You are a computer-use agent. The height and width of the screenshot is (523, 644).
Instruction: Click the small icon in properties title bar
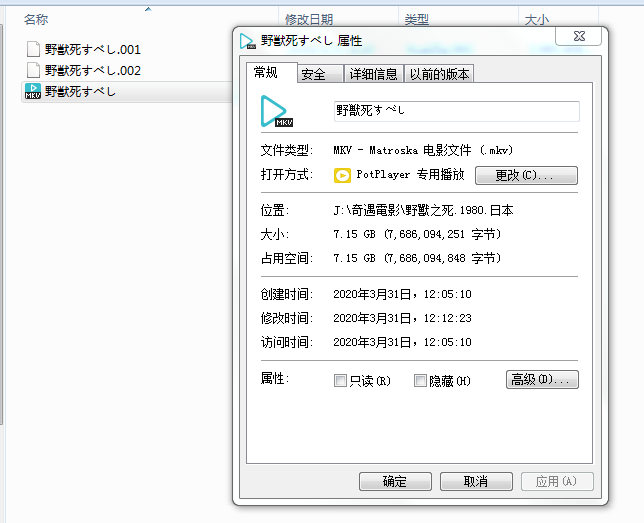[x=247, y=41]
